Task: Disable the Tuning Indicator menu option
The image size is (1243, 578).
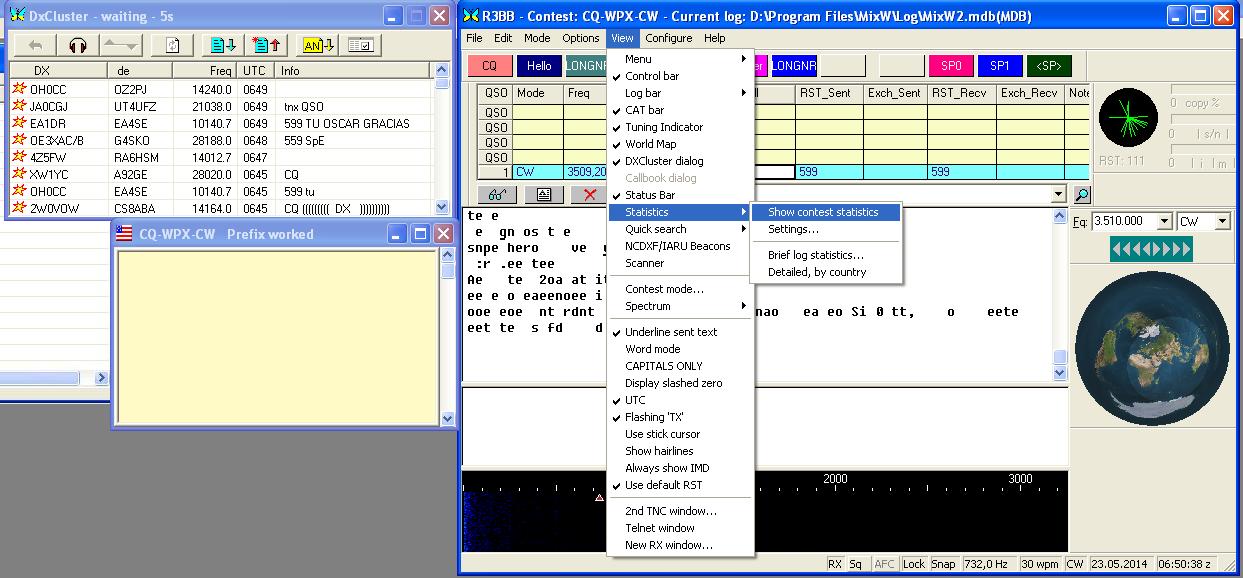Action: pos(663,127)
